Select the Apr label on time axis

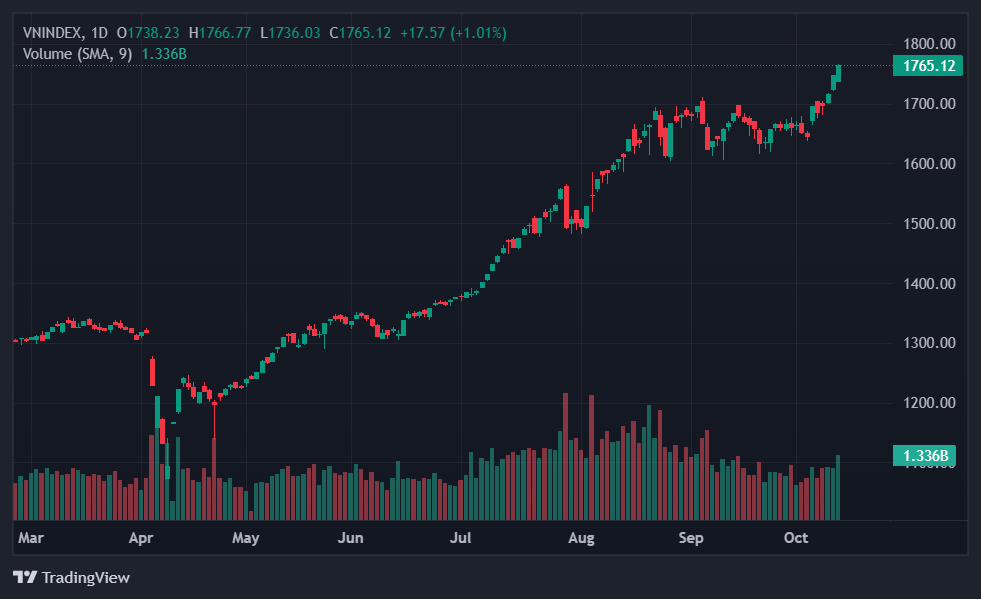[x=141, y=539]
